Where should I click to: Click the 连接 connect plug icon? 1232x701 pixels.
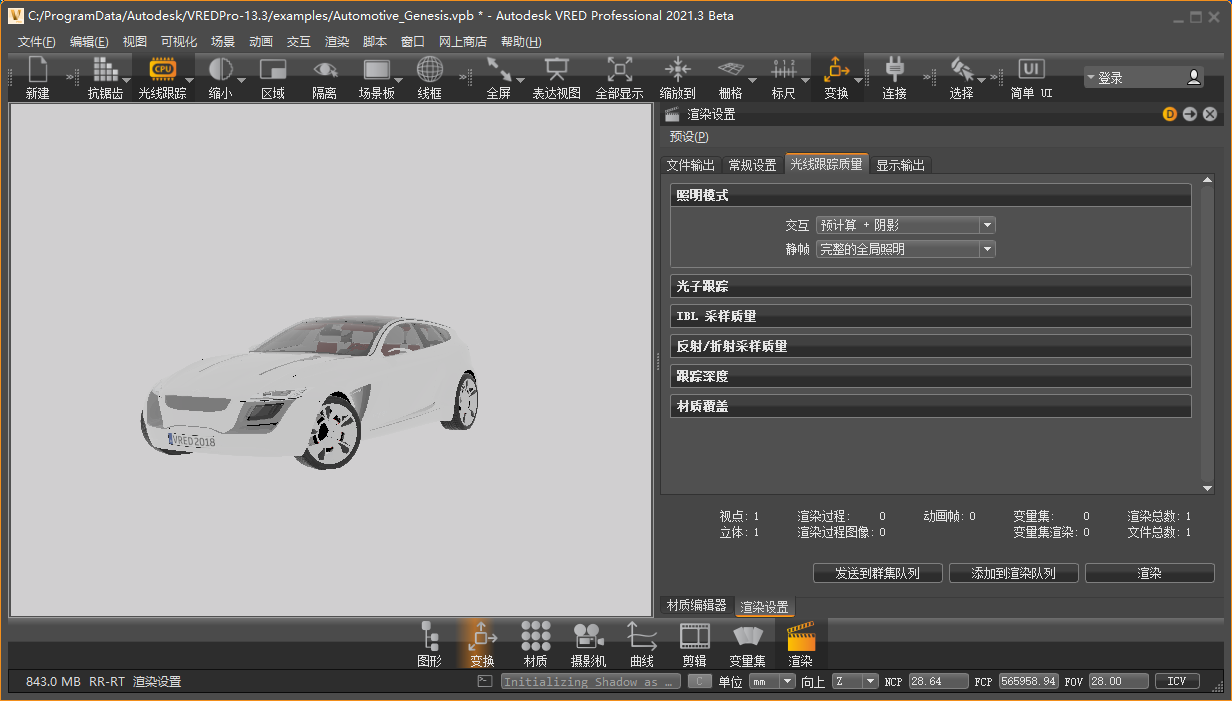pos(894,69)
